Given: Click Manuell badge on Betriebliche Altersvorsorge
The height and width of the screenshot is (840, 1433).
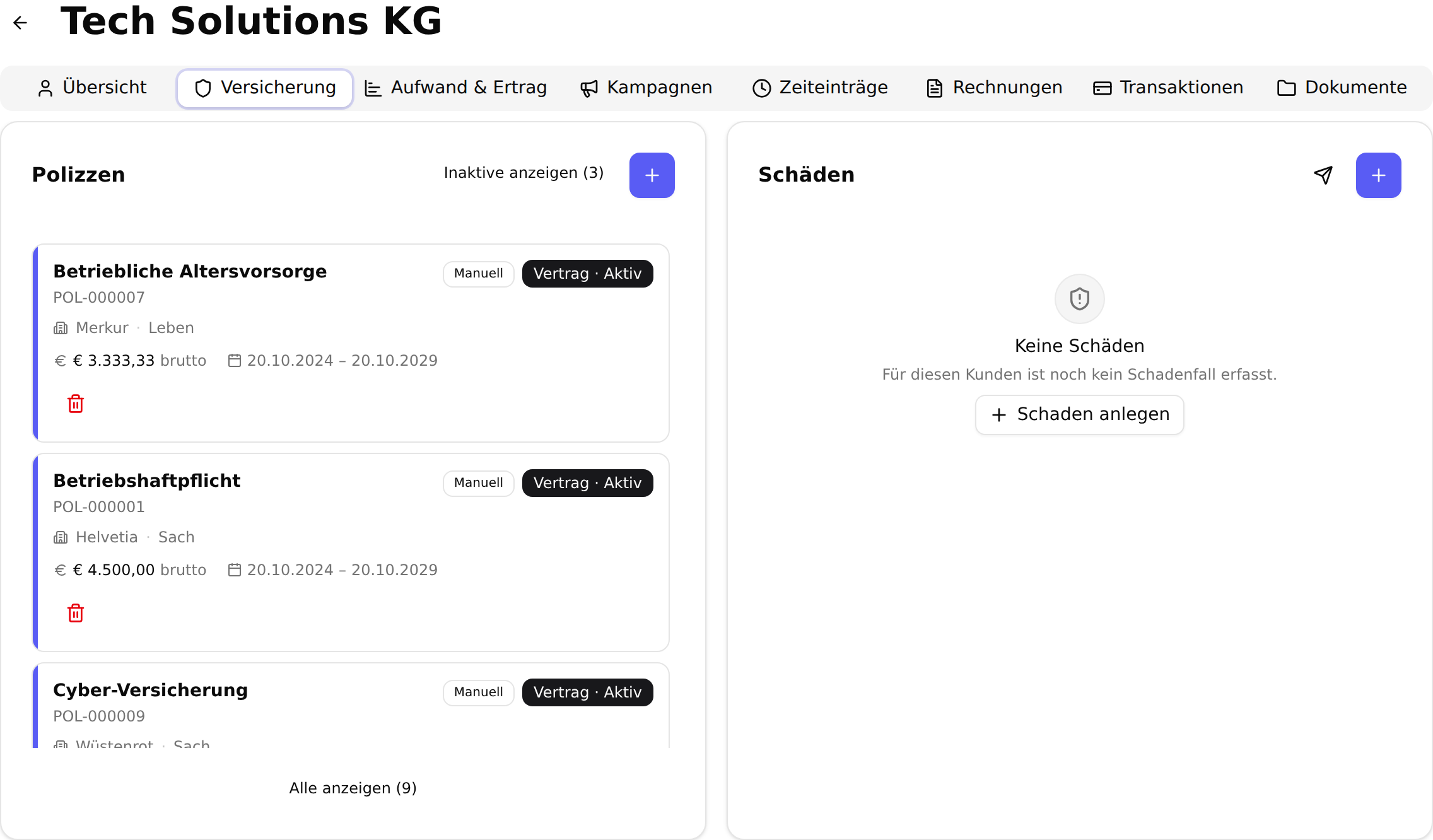Looking at the screenshot, I should tap(478, 274).
